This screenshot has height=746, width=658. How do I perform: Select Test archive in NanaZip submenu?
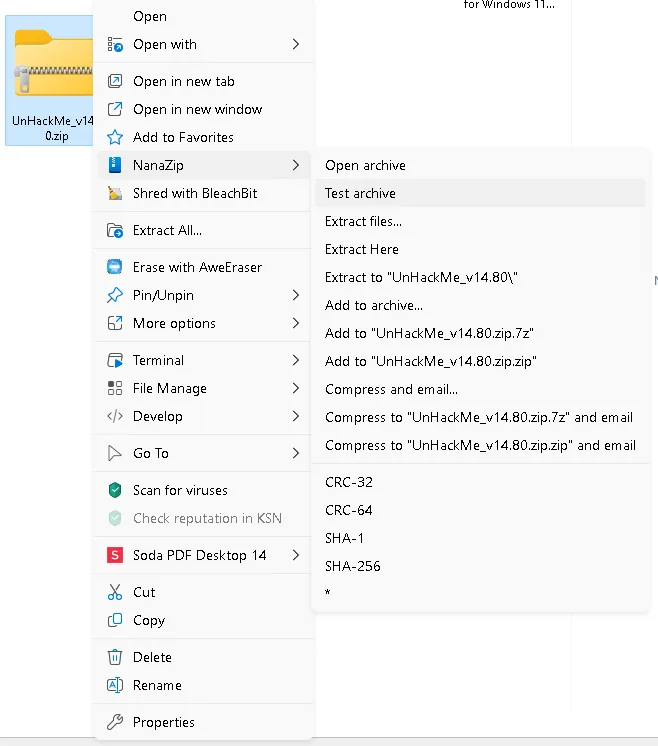pyautogui.click(x=360, y=193)
